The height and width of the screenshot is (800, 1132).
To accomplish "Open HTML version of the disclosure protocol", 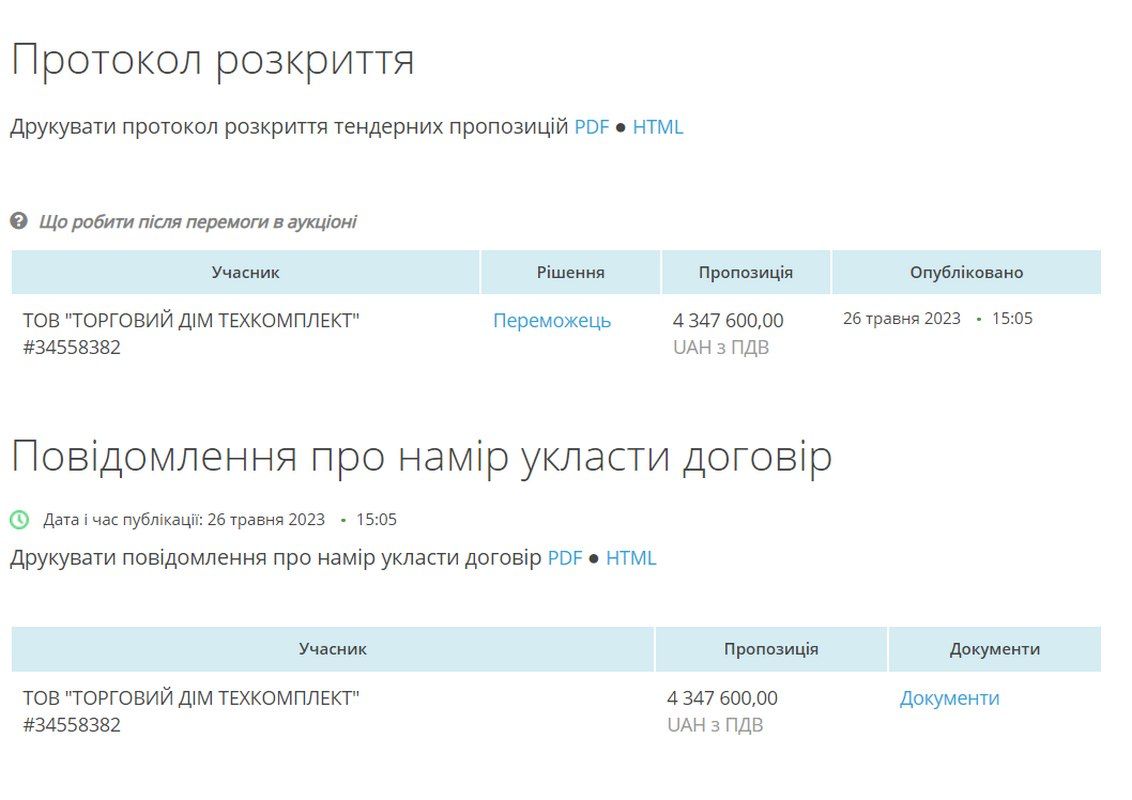I will click(x=657, y=127).
